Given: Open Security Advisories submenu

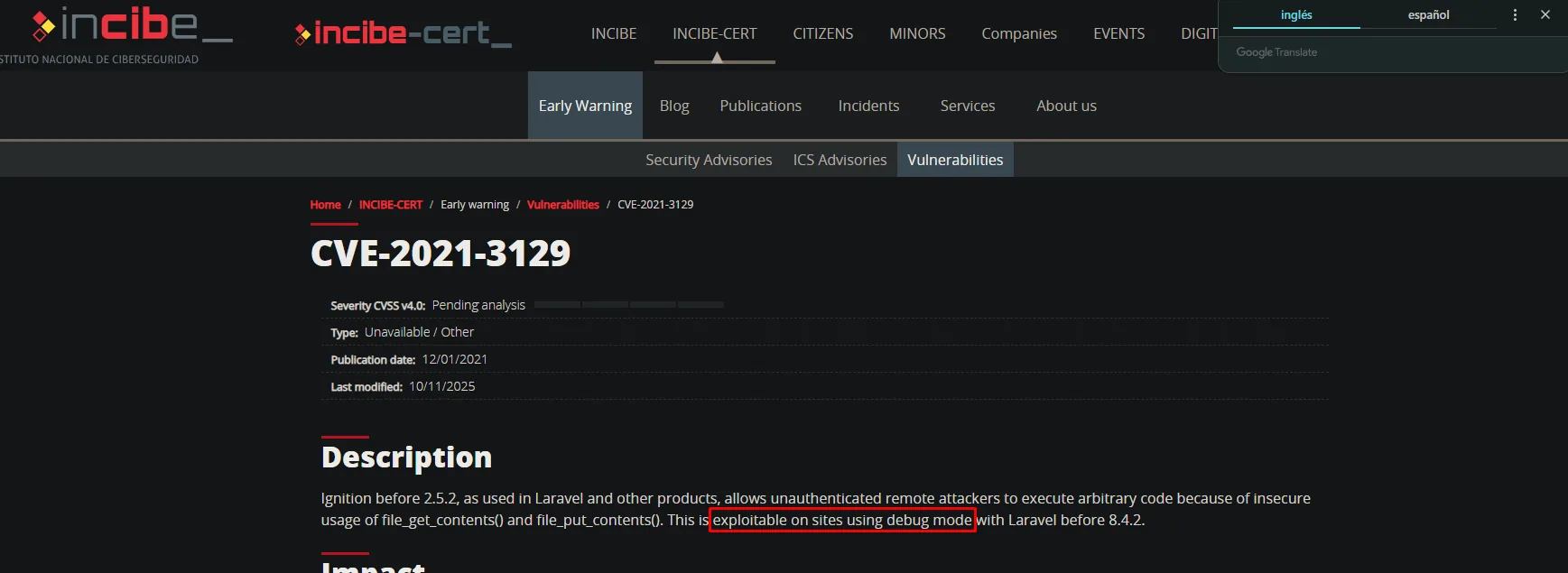Looking at the screenshot, I should click(709, 160).
